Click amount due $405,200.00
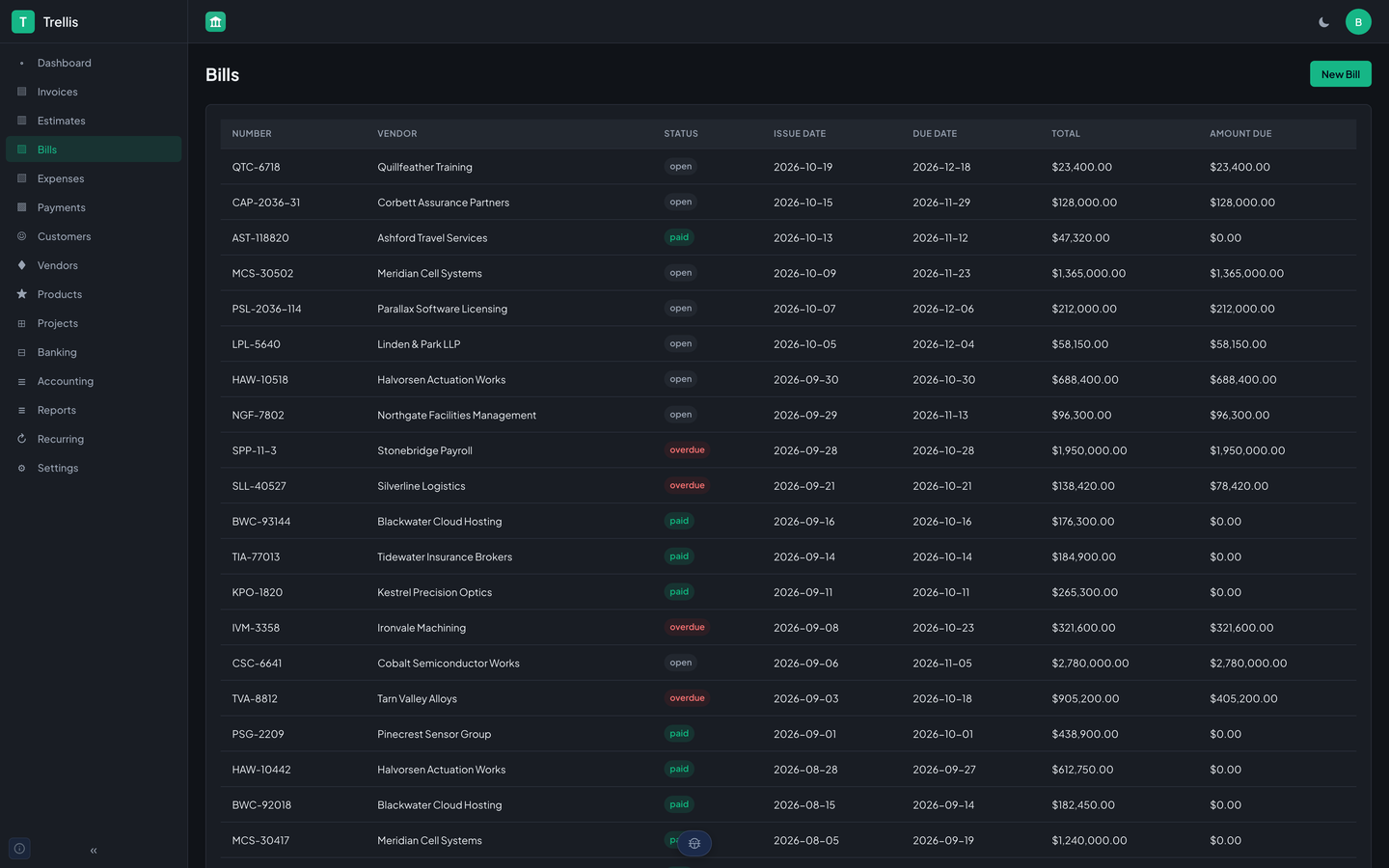1389x868 pixels. pos(1243,699)
